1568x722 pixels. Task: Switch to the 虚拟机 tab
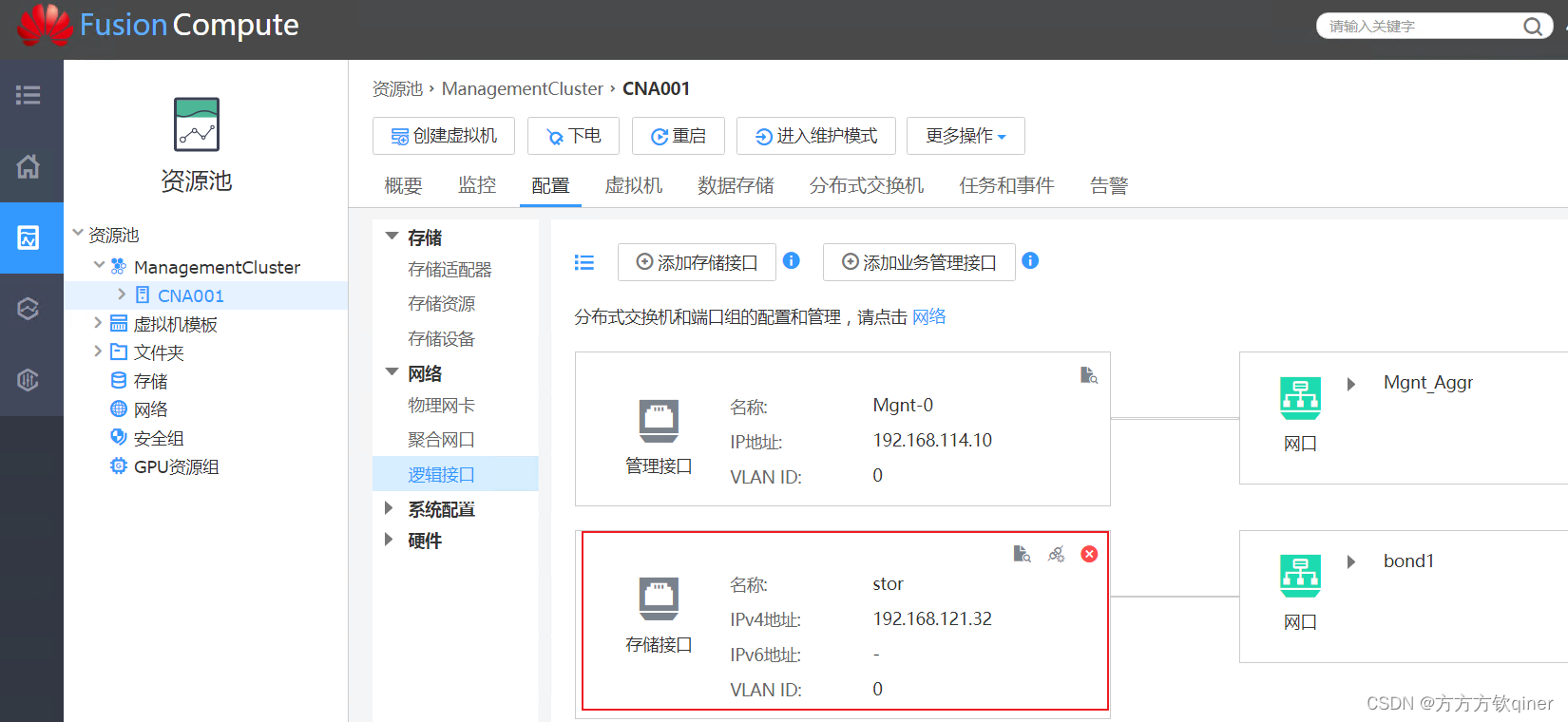click(634, 185)
